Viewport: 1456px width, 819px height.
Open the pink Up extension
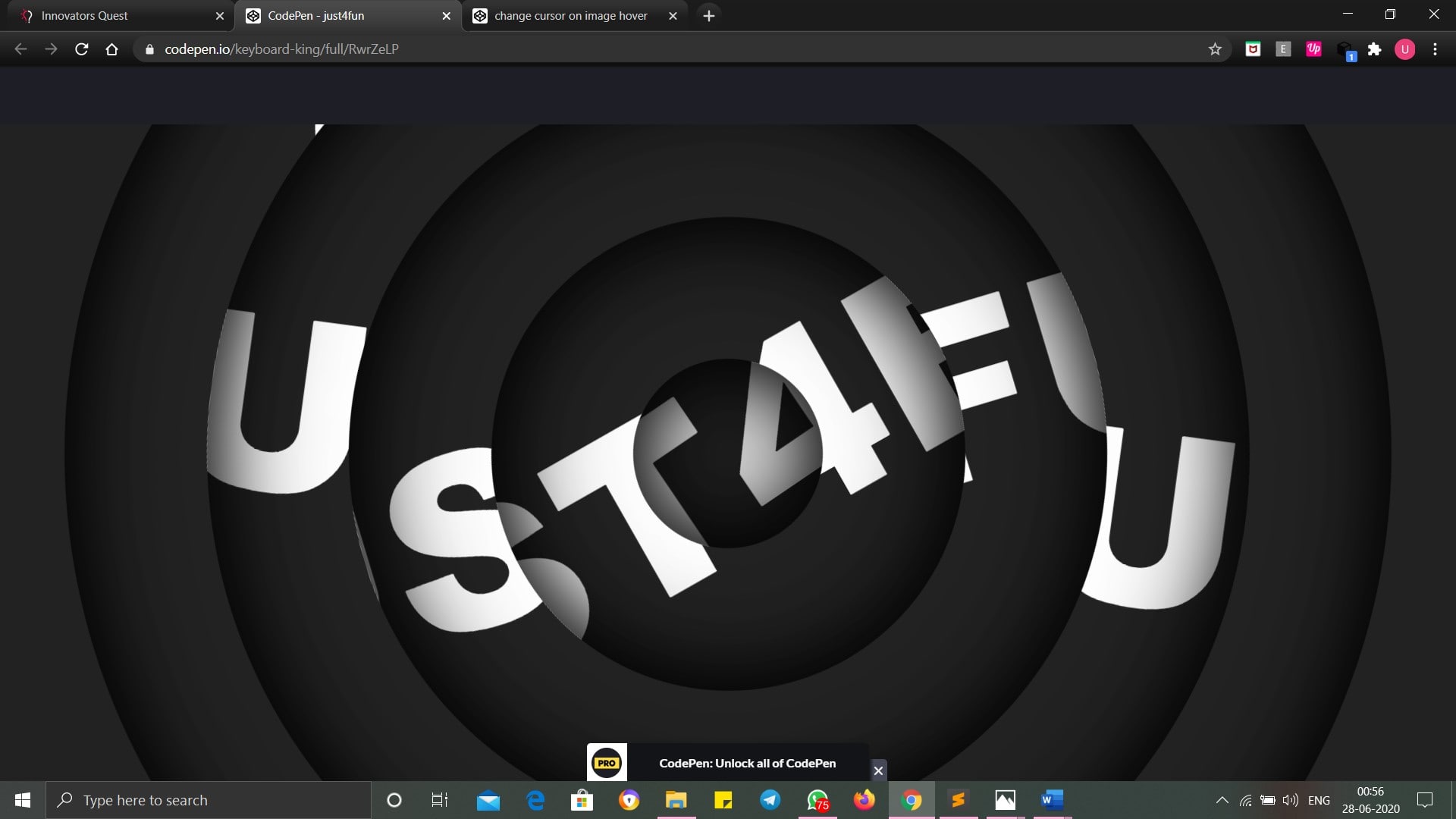pyautogui.click(x=1313, y=49)
